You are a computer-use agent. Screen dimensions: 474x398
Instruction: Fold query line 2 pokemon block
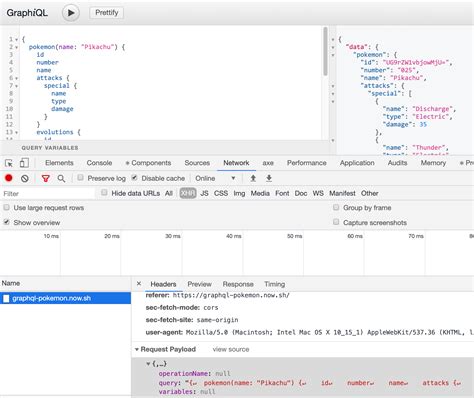coord(16,47)
